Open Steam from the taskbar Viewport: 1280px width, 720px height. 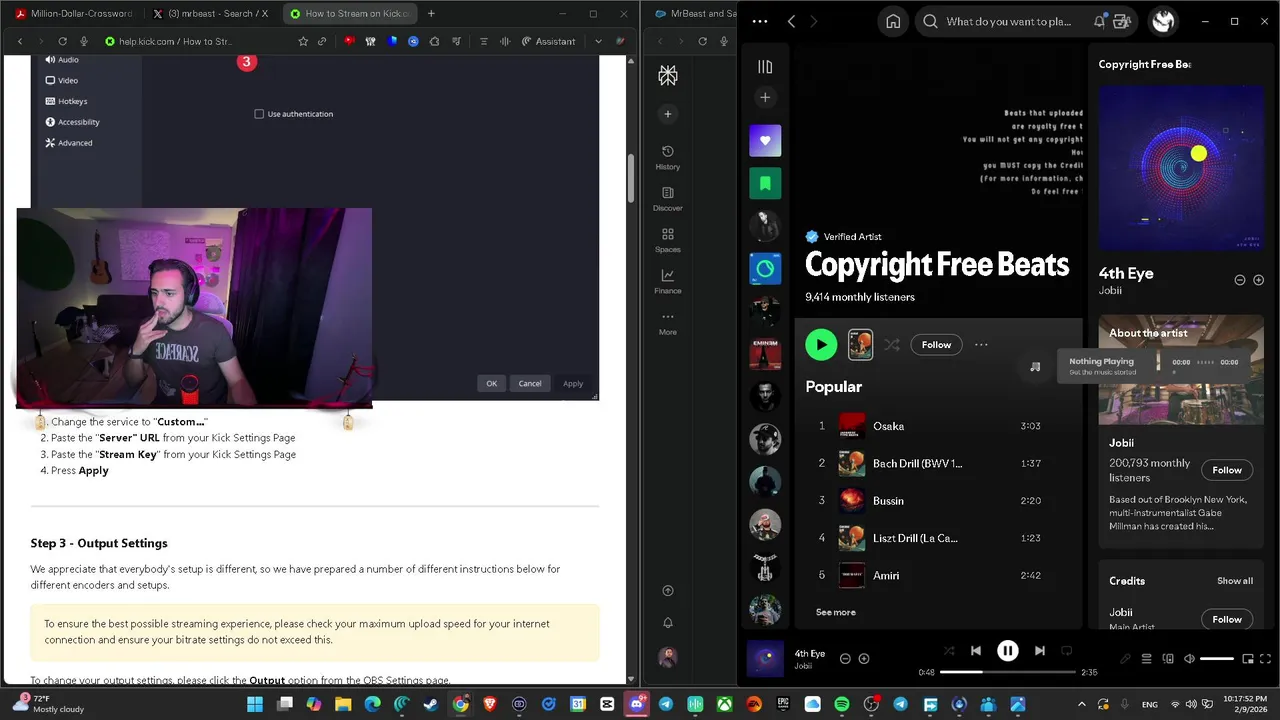(431, 704)
